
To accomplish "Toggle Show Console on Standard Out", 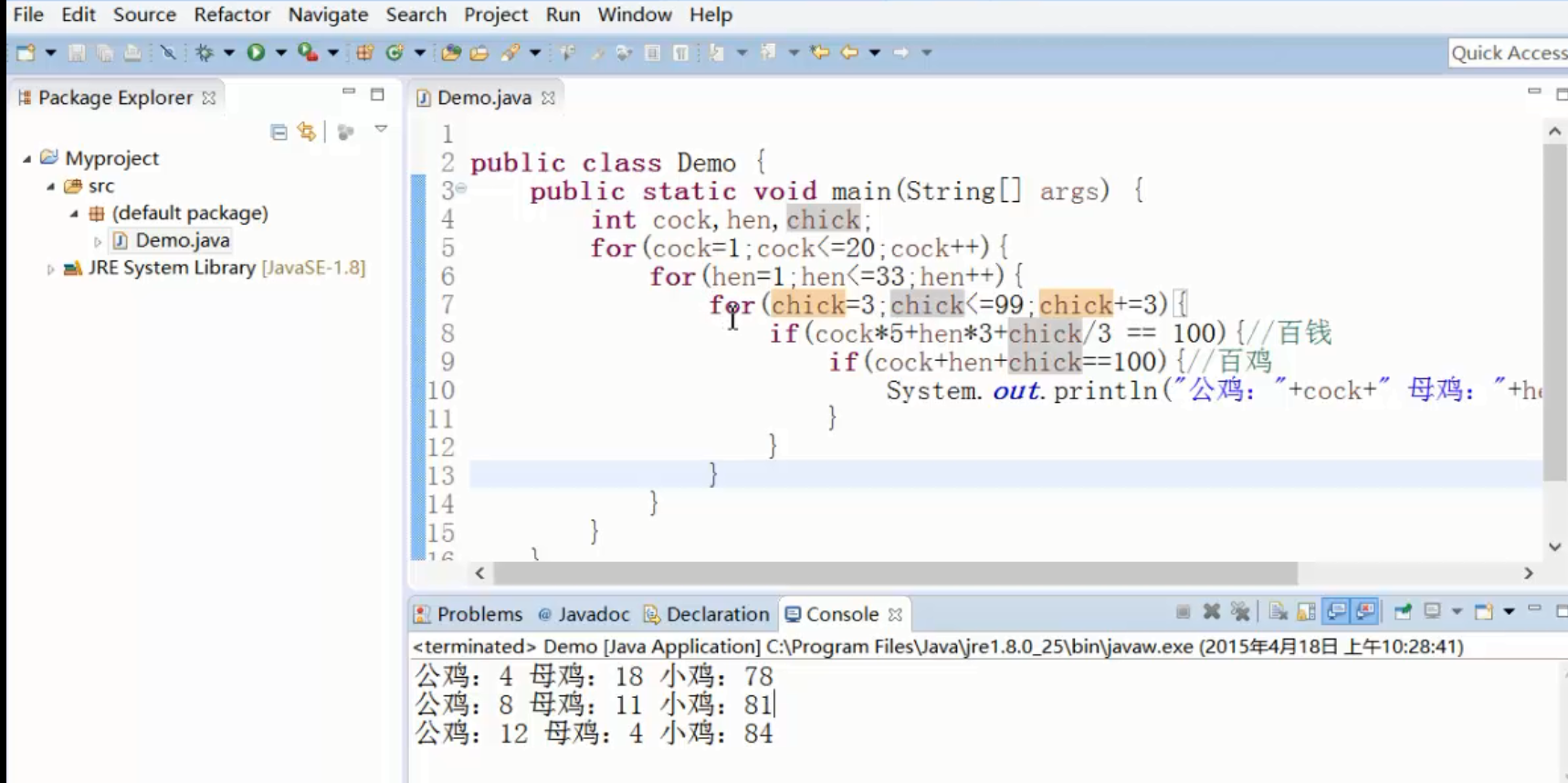I will [1336, 611].
